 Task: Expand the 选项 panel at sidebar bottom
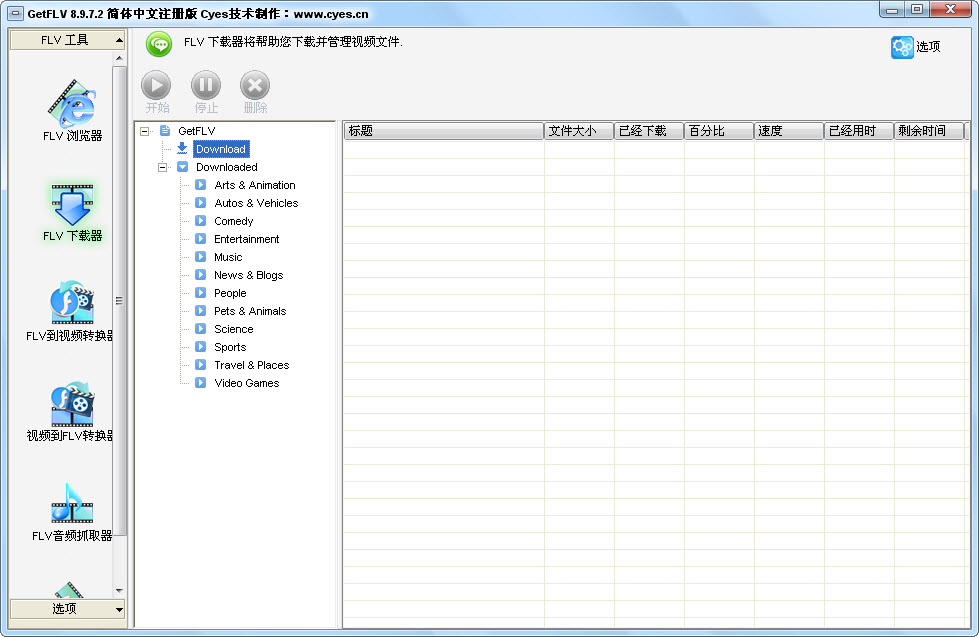(x=67, y=609)
